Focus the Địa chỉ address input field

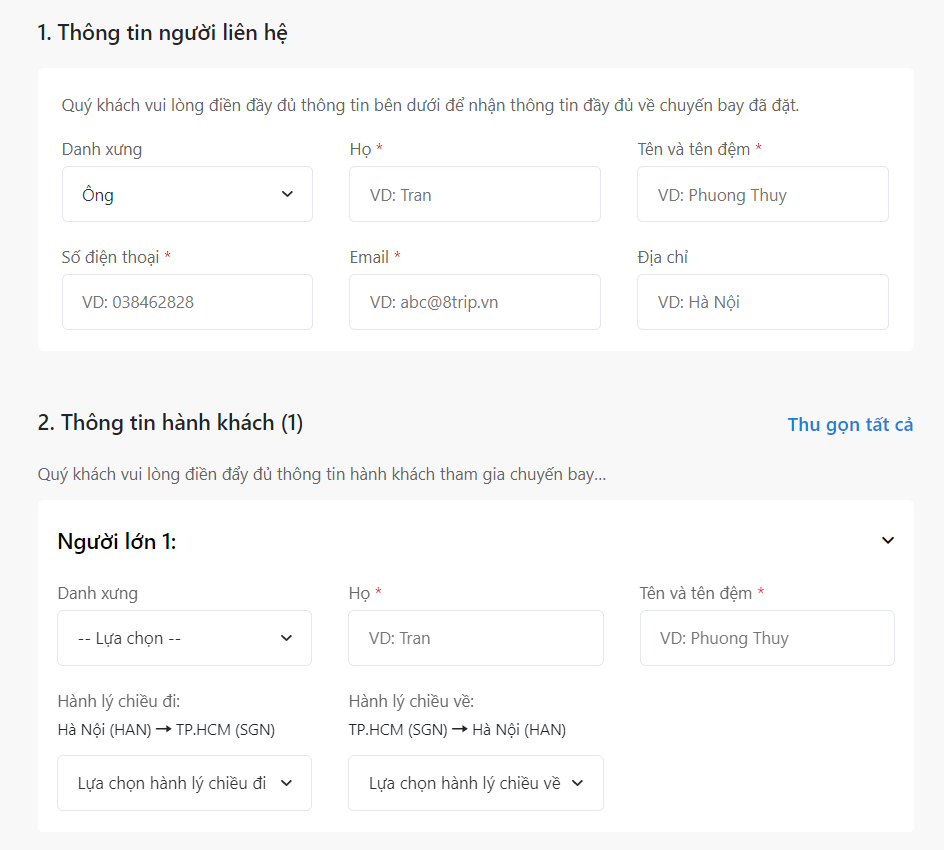762,302
